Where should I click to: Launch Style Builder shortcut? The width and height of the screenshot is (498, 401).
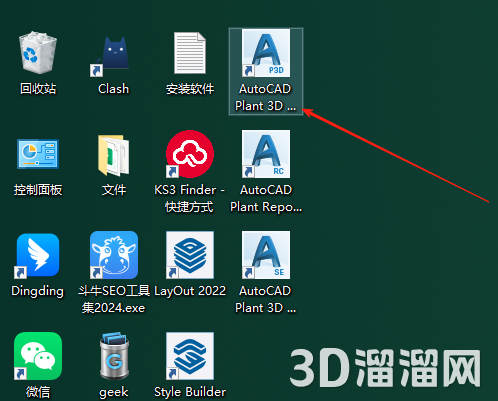(x=190, y=356)
